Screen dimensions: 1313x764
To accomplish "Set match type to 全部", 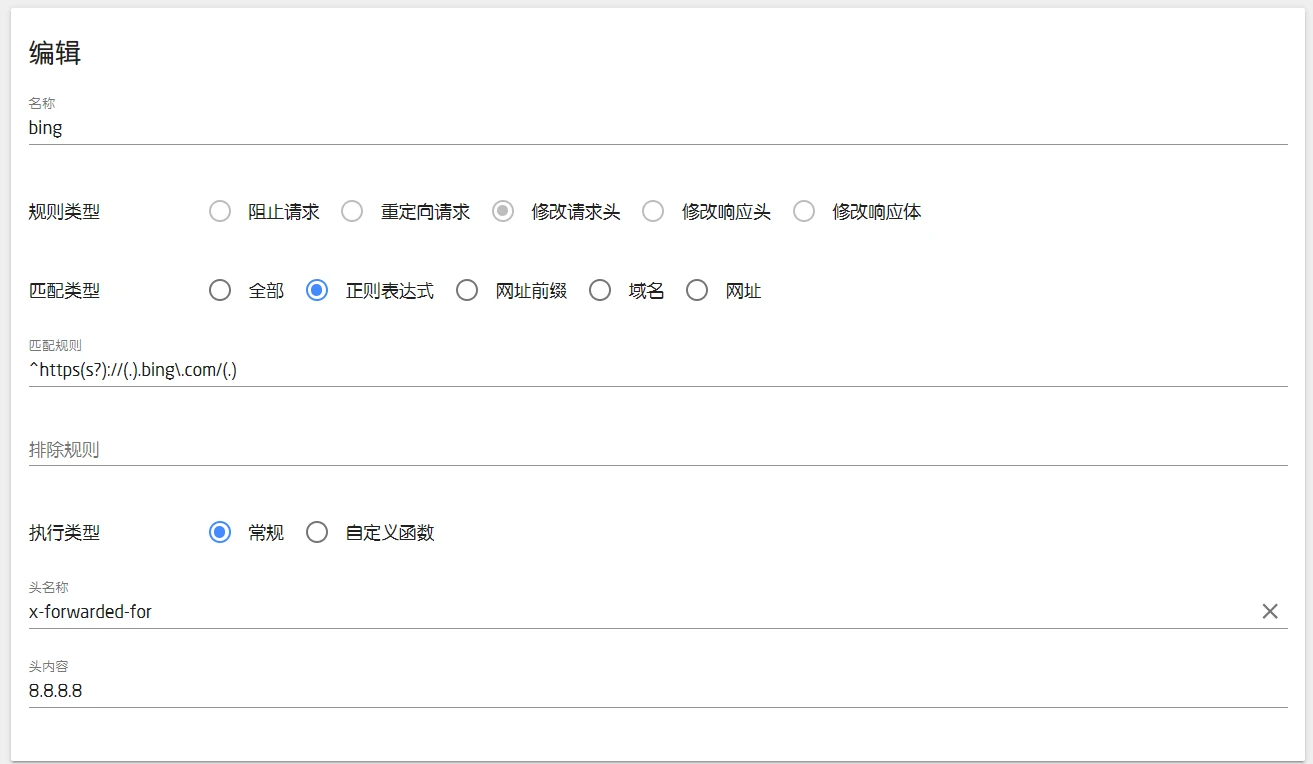I will (220, 291).
